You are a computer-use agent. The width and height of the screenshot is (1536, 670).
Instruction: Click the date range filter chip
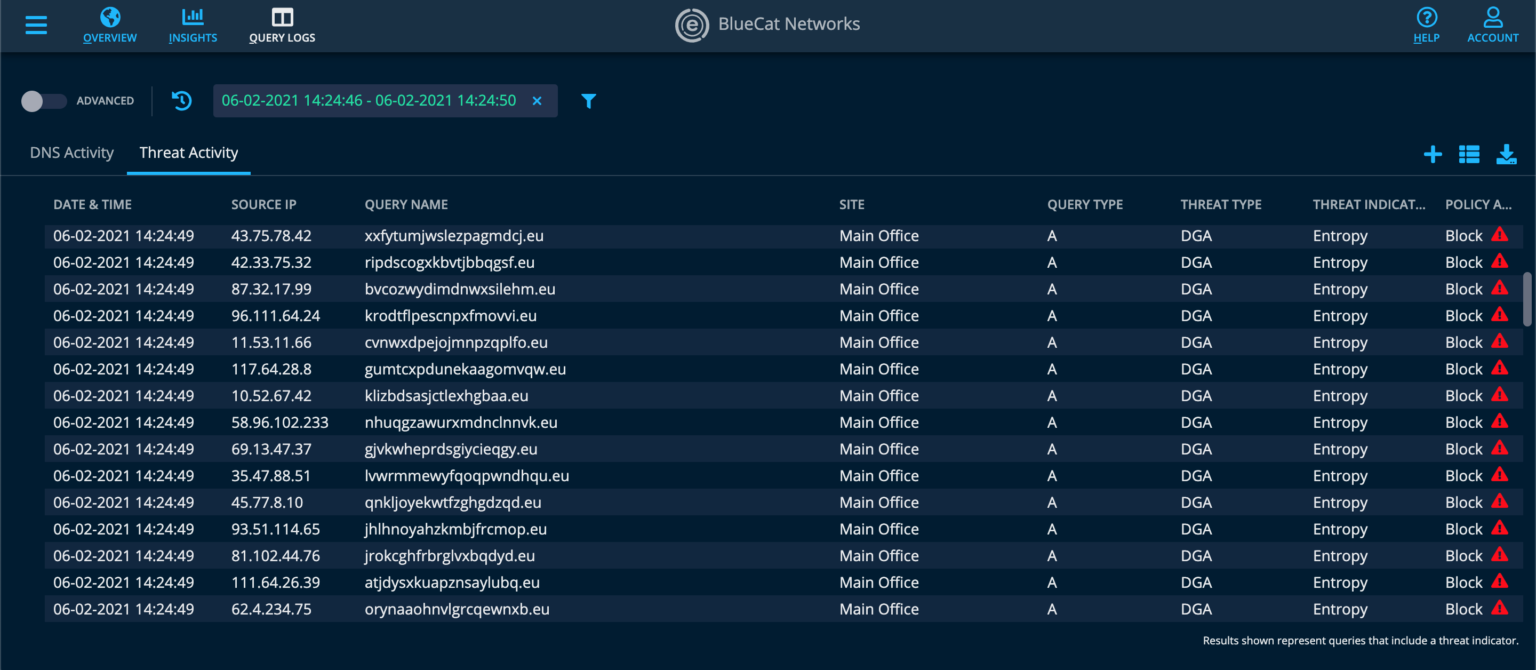click(370, 101)
